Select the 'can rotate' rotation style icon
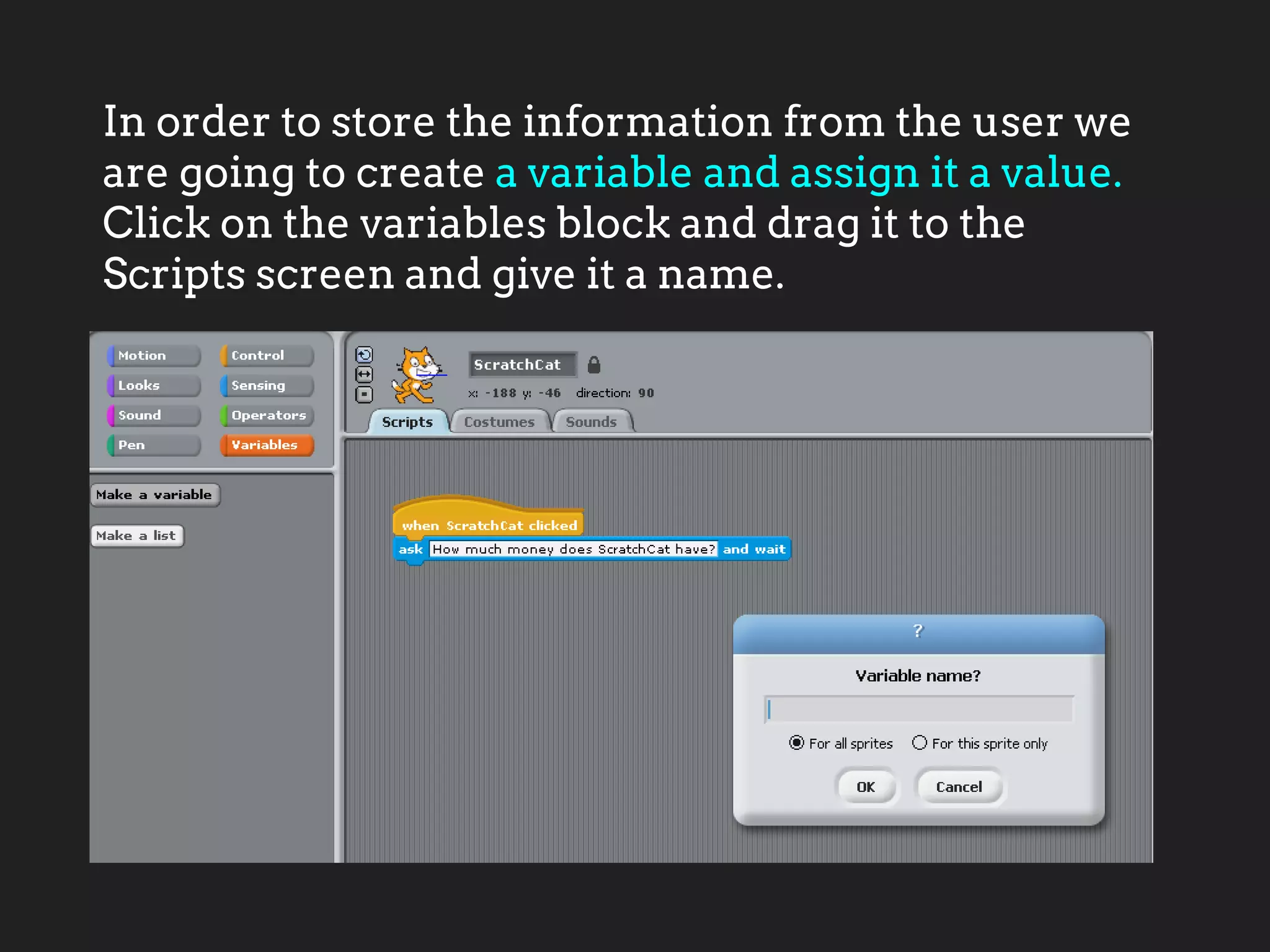This screenshot has width=1270, height=952. point(364,355)
